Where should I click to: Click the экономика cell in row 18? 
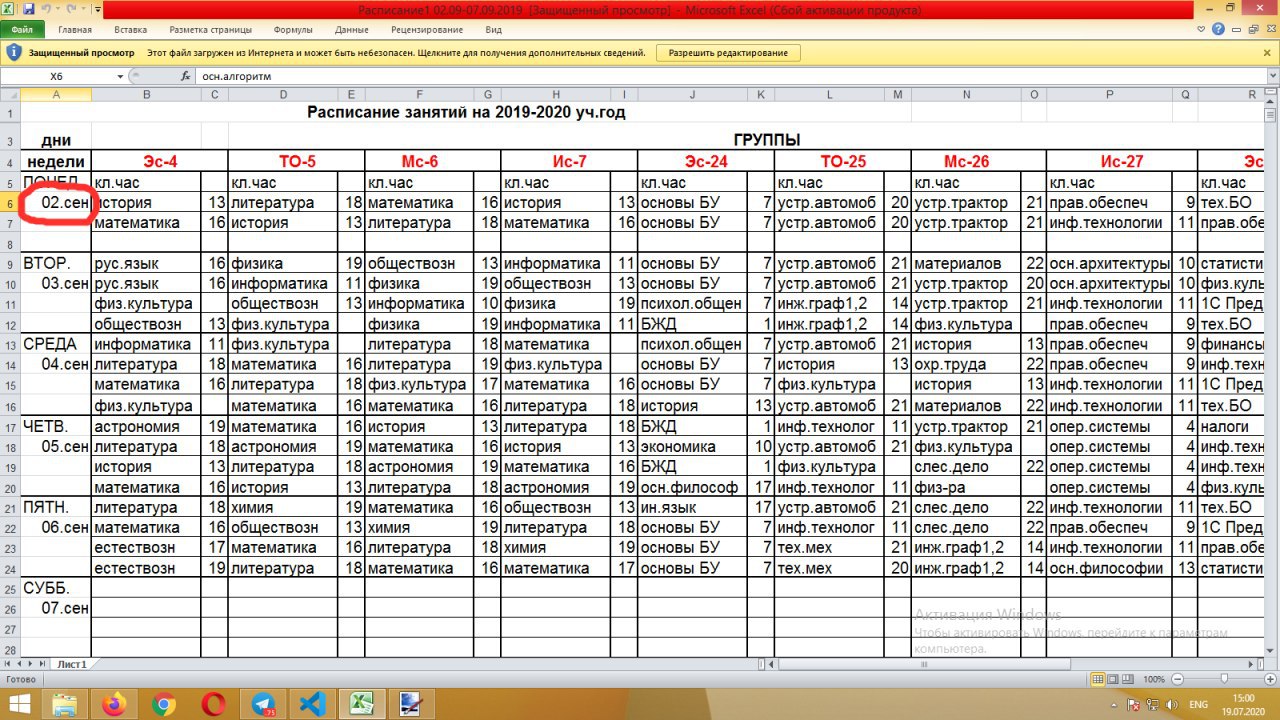tap(692, 447)
